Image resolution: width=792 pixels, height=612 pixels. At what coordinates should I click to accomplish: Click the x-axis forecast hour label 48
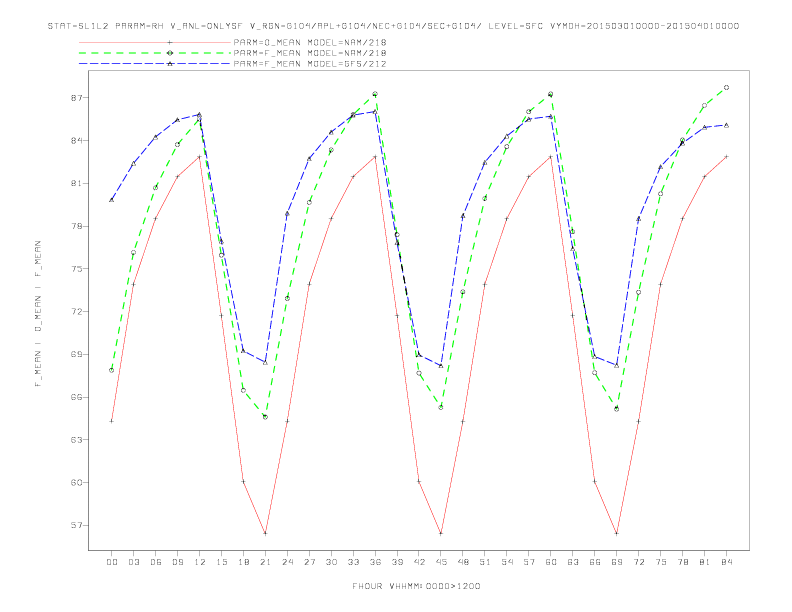463,562
